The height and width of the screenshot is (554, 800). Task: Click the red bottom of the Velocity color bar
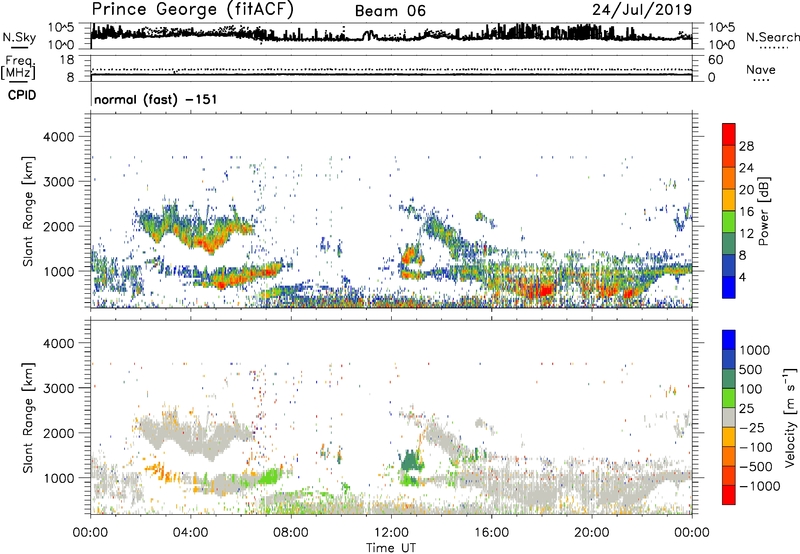tap(729, 495)
